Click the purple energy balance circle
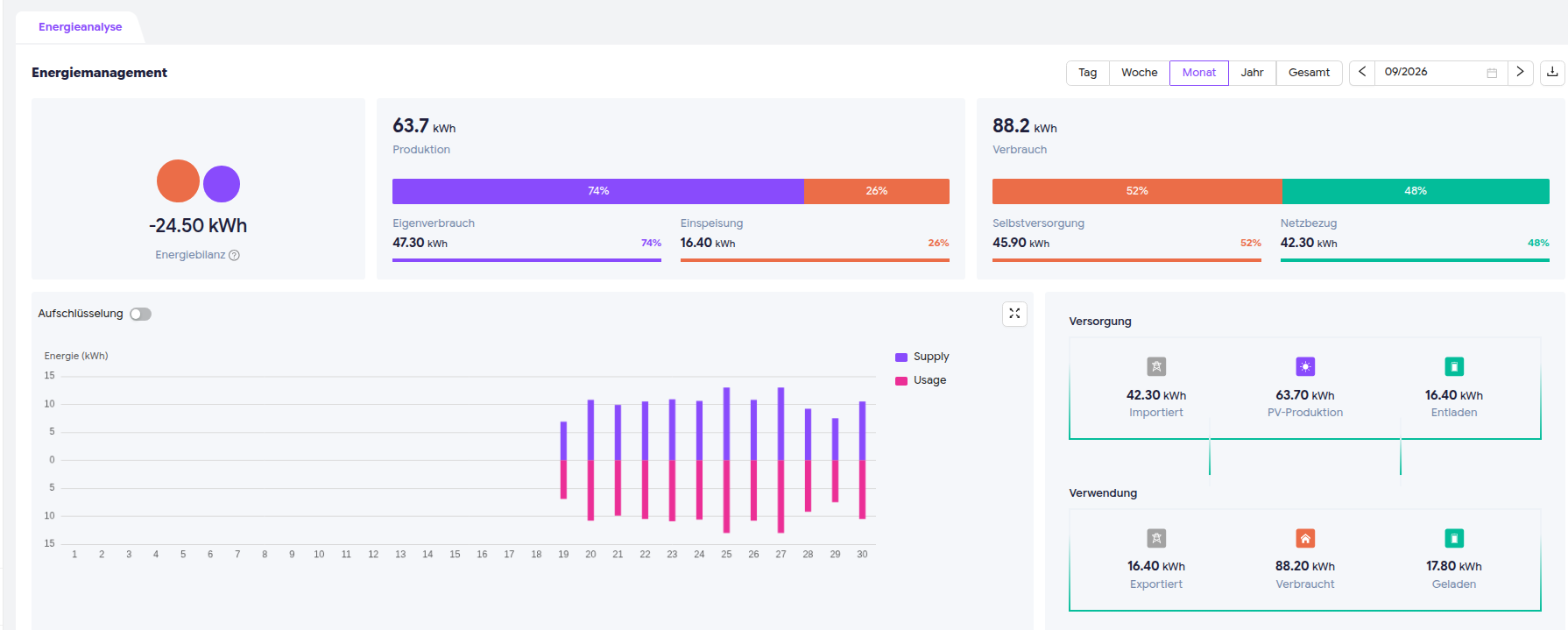The image size is (1568, 630). point(222,184)
